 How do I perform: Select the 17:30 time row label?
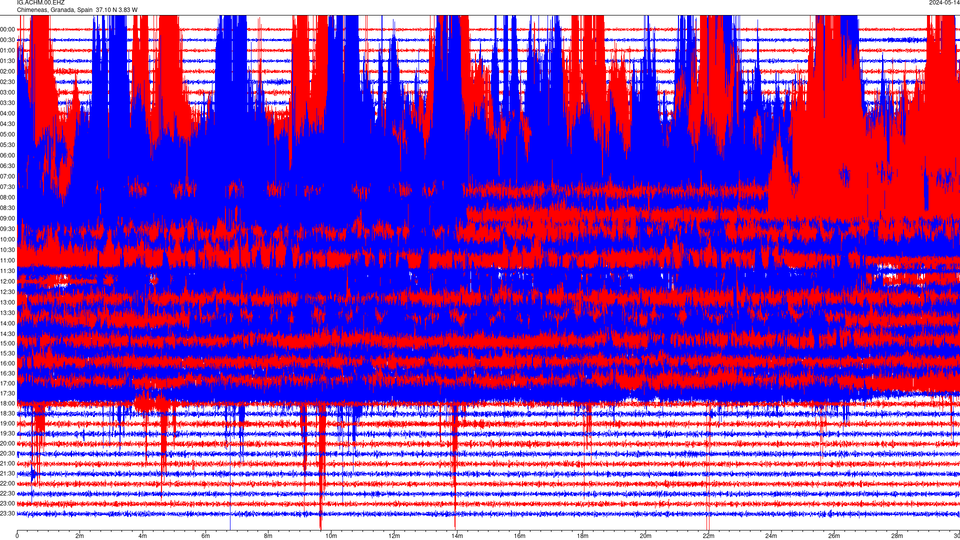[x=7, y=393]
